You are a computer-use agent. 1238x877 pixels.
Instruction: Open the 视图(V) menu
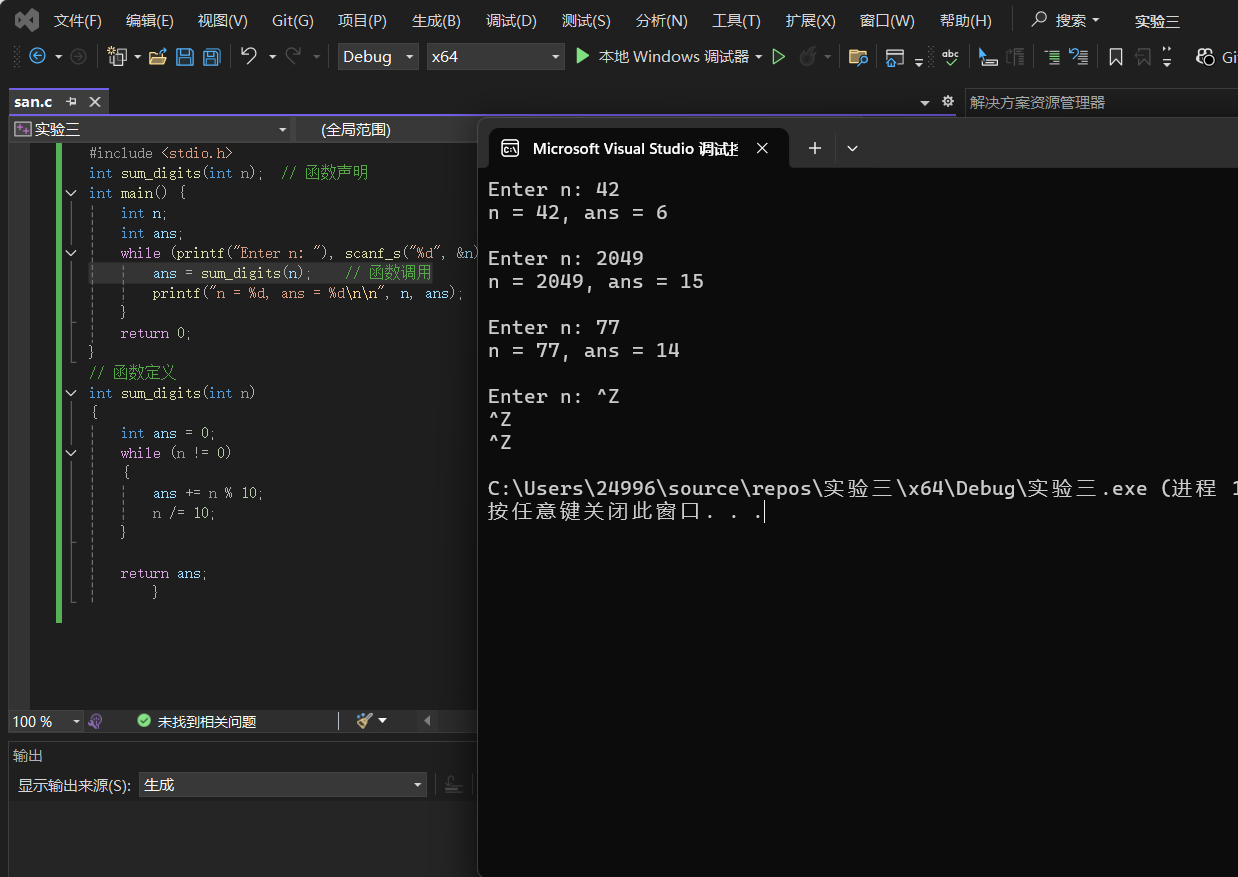222,20
